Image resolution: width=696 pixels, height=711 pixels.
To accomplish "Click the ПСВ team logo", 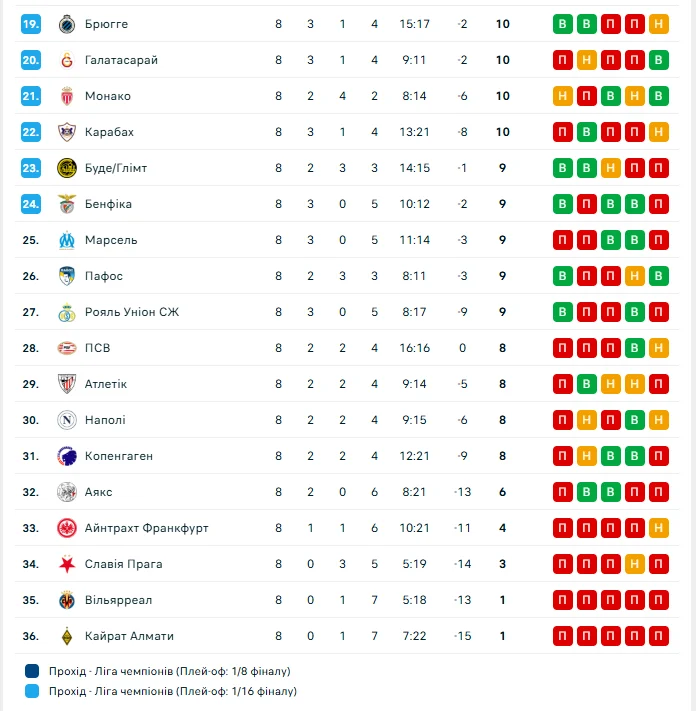I will pos(67,348).
